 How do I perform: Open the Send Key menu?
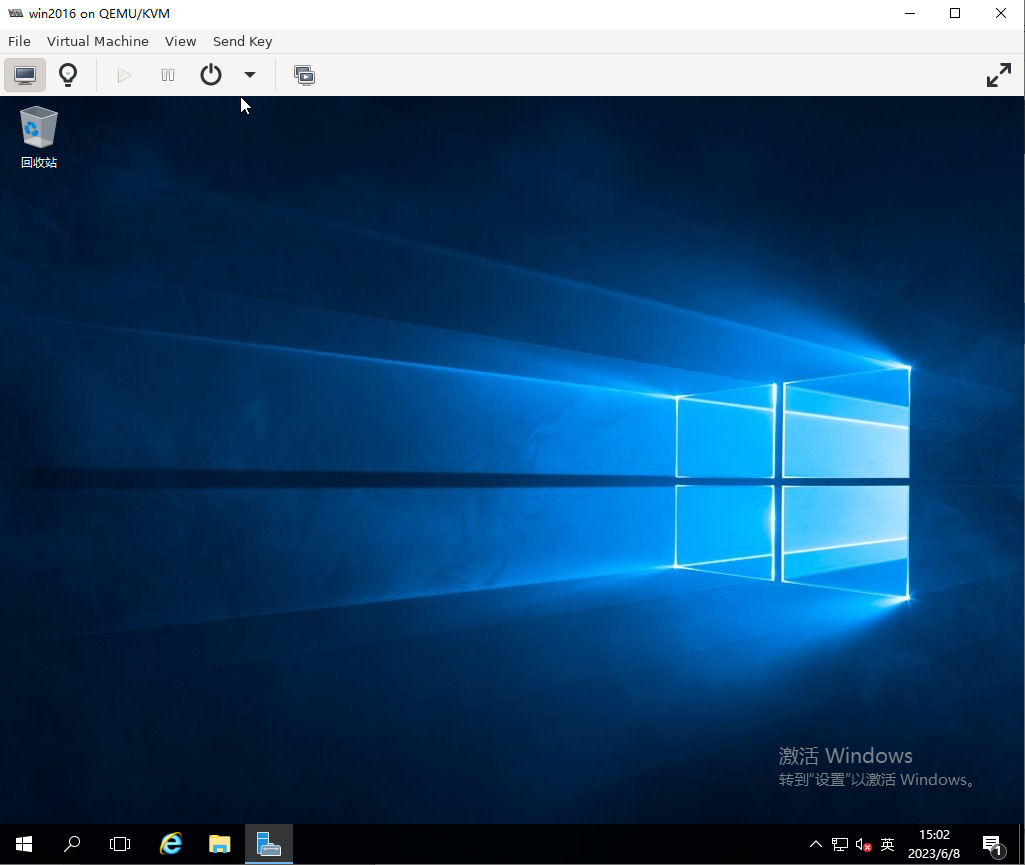242,41
